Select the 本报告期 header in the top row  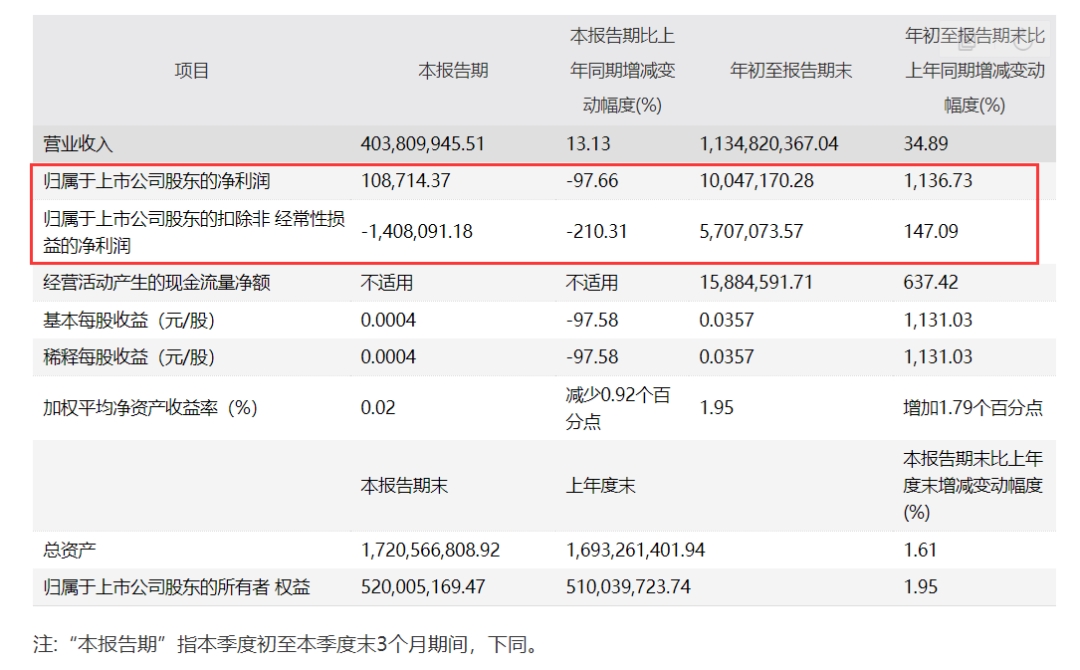(453, 70)
